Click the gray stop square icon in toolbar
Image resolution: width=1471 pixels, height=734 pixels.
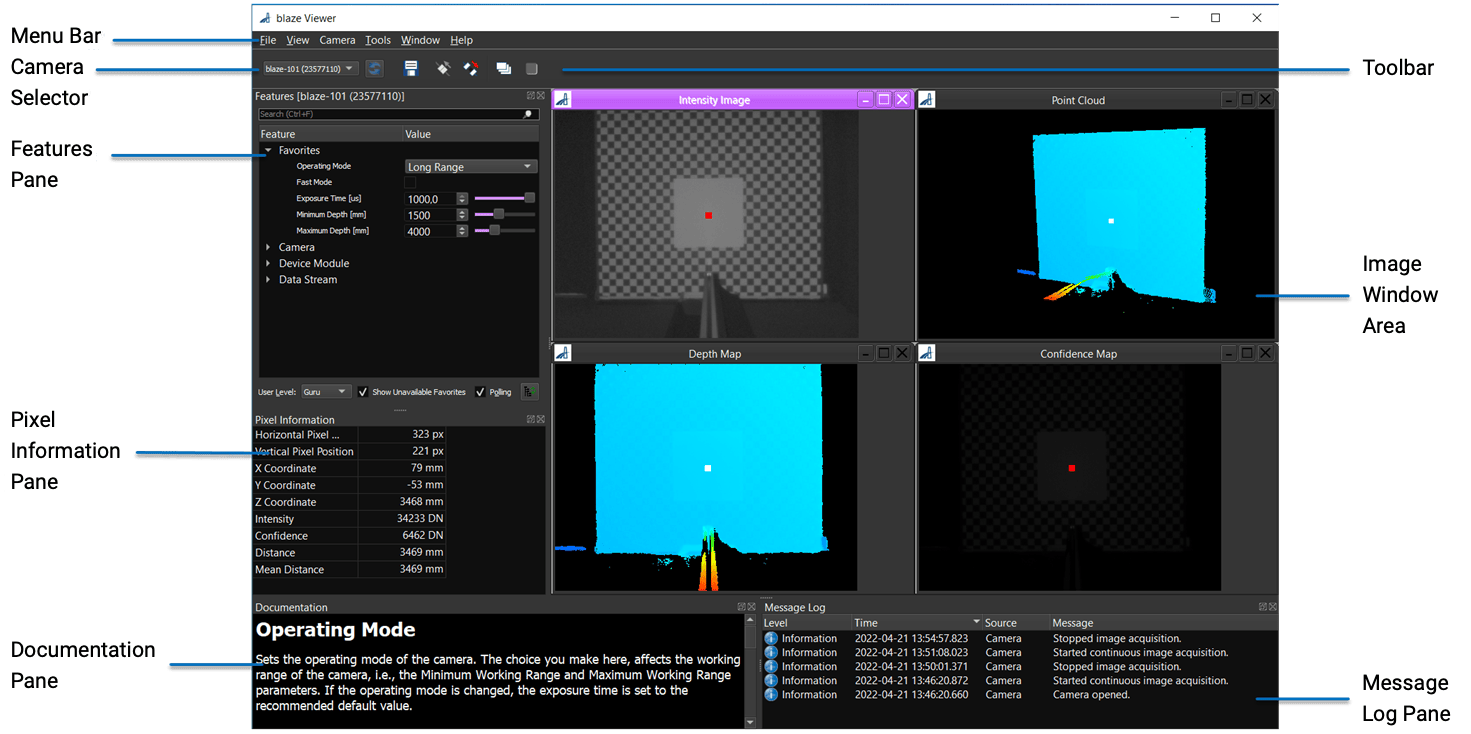tap(532, 69)
